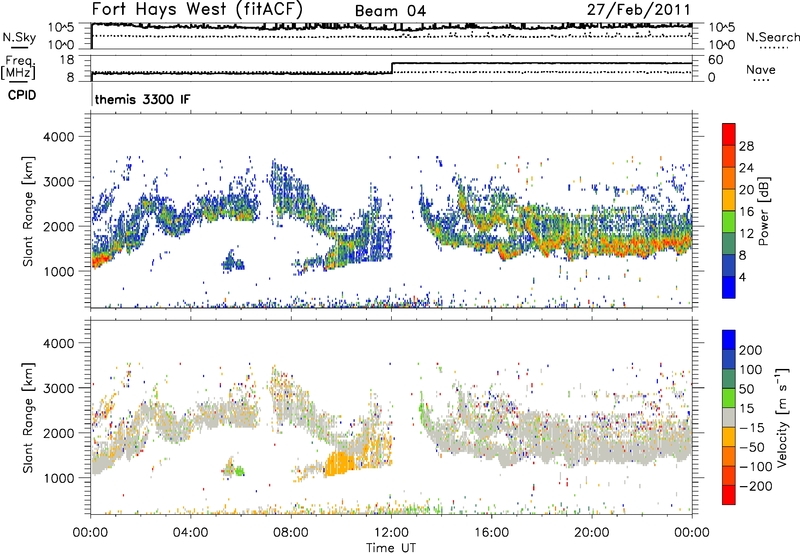The height and width of the screenshot is (554, 800).
Task: Click the 'CPID' label
Action: [x=22, y=95]
